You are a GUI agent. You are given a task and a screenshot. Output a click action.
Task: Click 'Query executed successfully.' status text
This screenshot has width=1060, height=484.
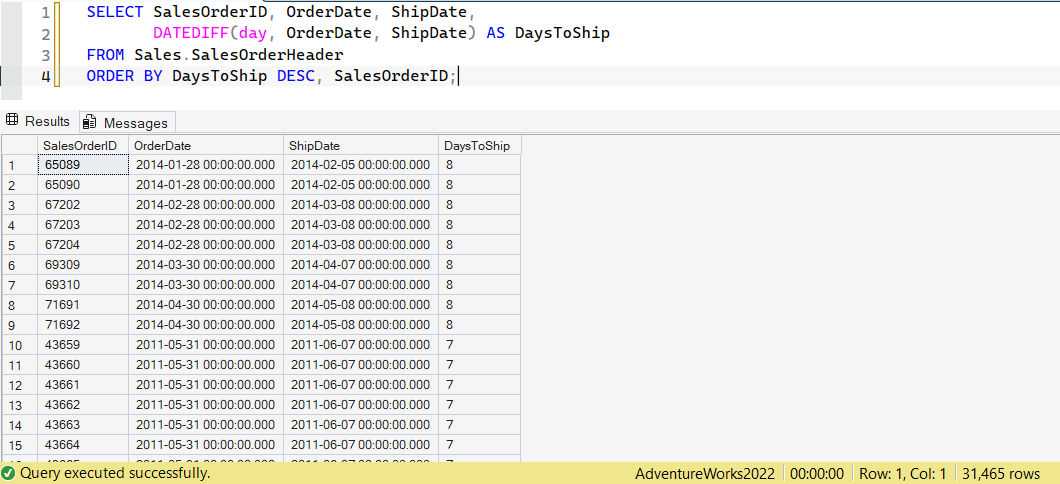[x=115, y=473]
